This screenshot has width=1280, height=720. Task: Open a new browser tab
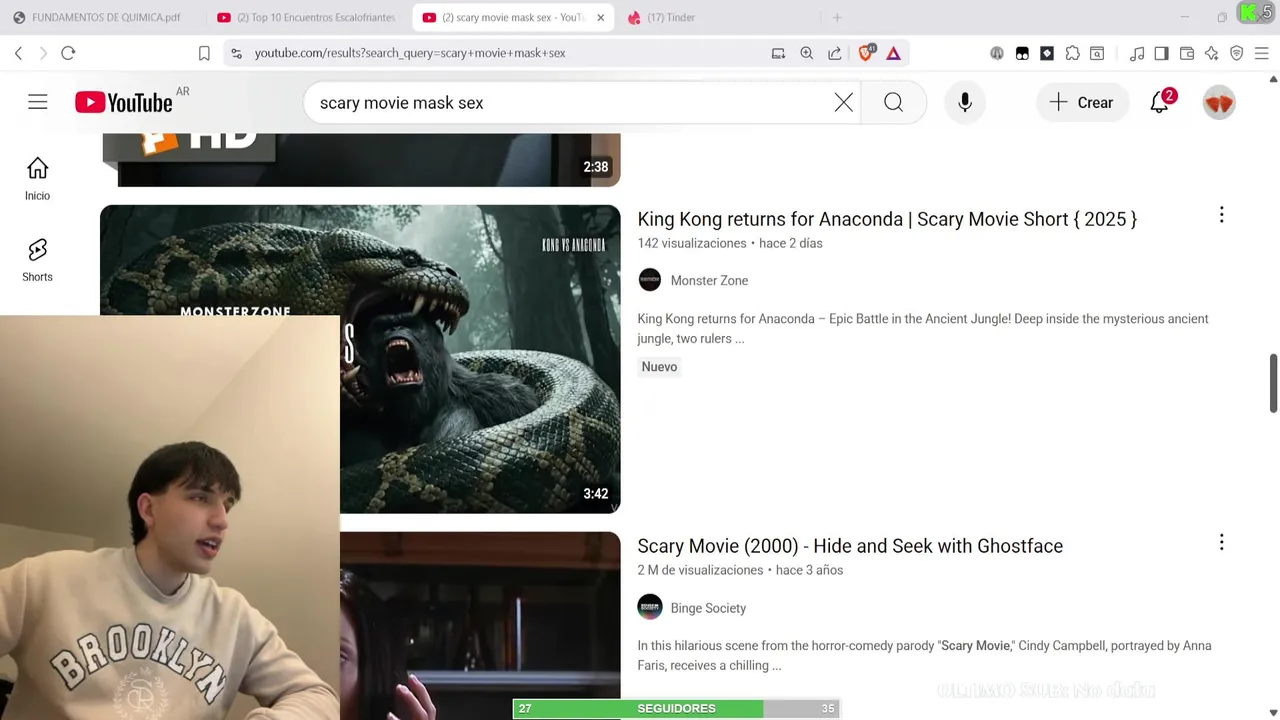click(x=837, y=17)
